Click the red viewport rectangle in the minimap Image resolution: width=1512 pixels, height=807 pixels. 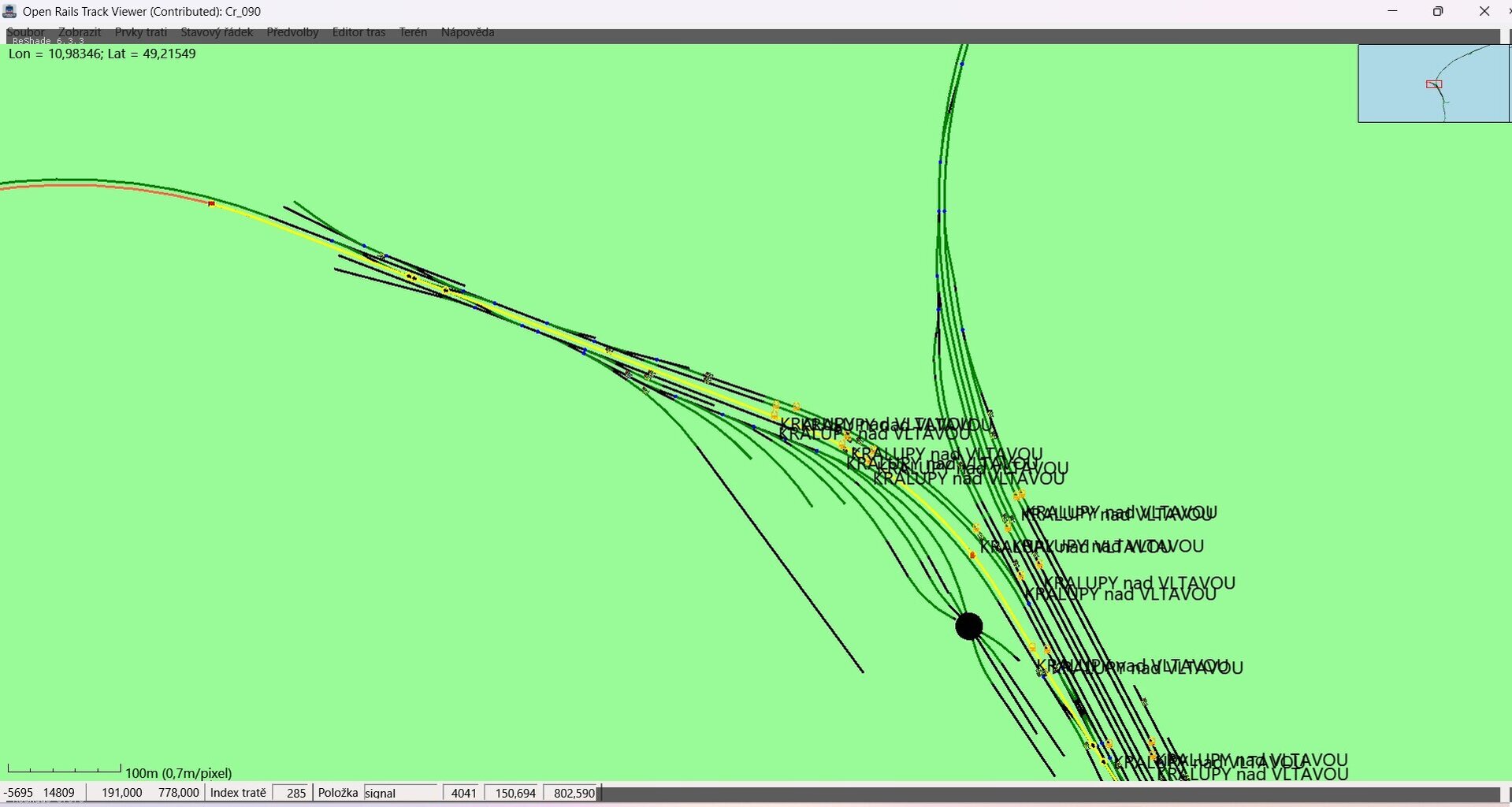click(x=1434, y=84)
